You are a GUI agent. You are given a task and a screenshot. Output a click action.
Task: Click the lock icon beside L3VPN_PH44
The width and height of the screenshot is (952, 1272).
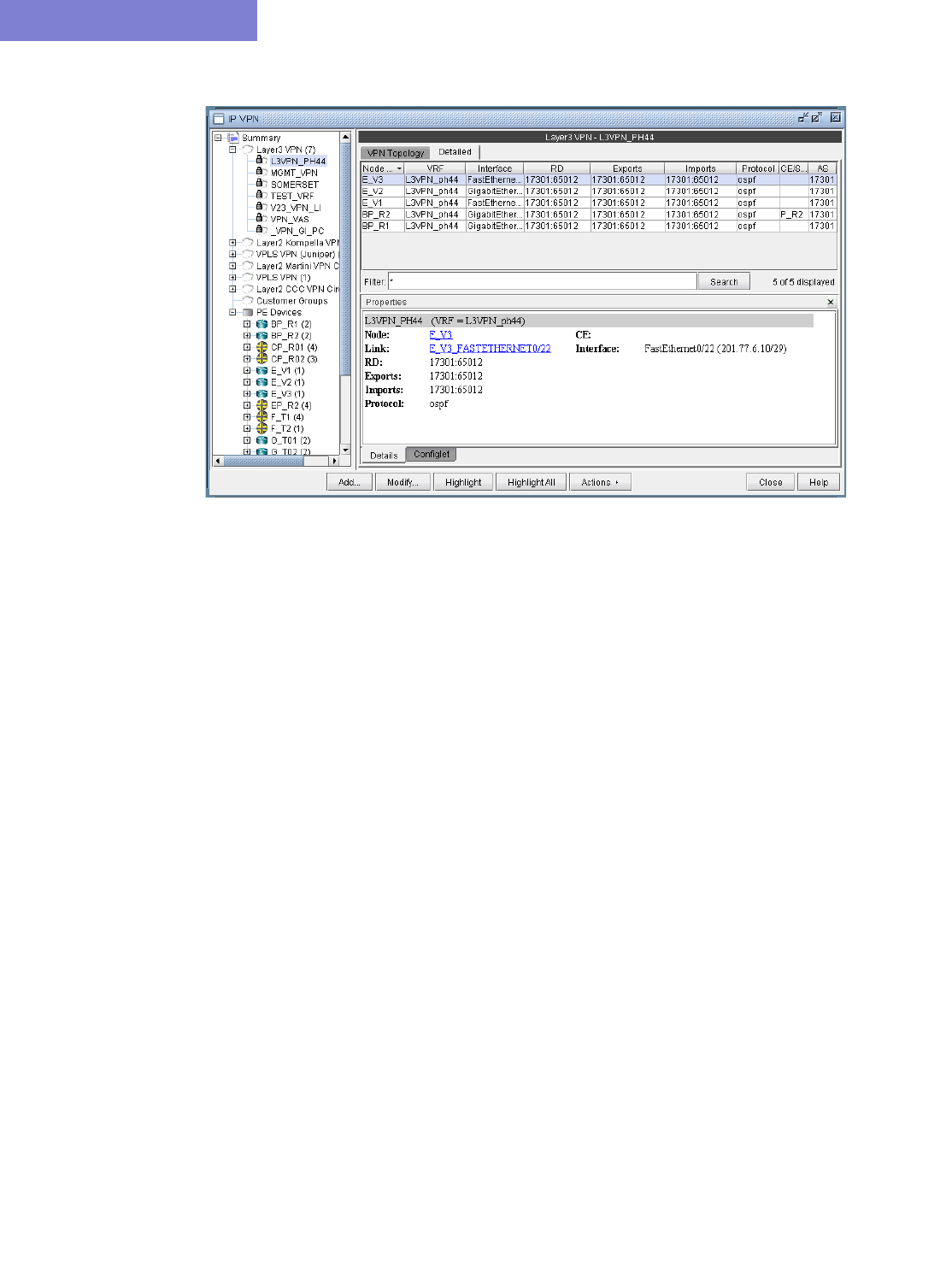tap(262, 161)
